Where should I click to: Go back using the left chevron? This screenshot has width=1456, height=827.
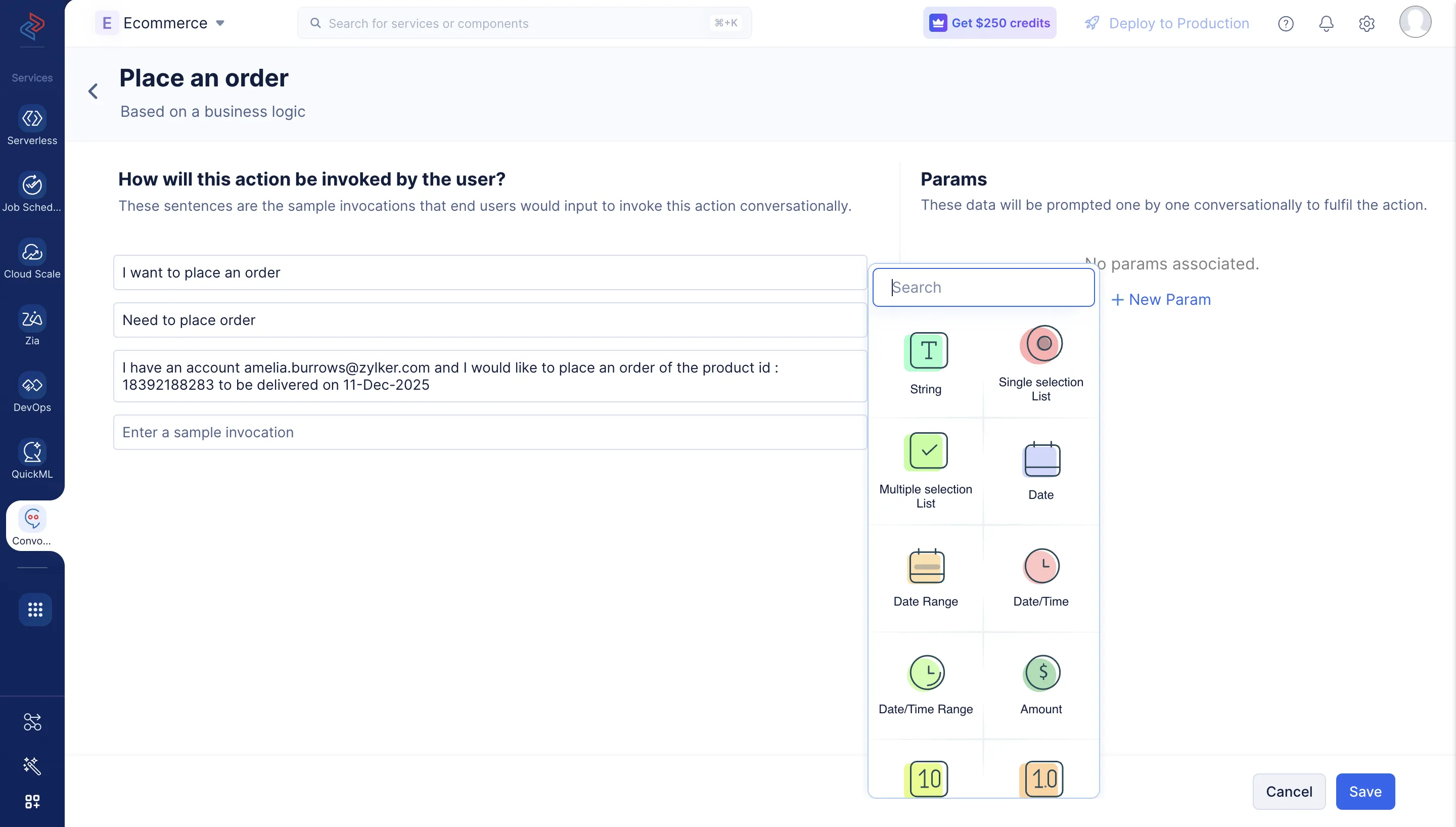point(93,91)
